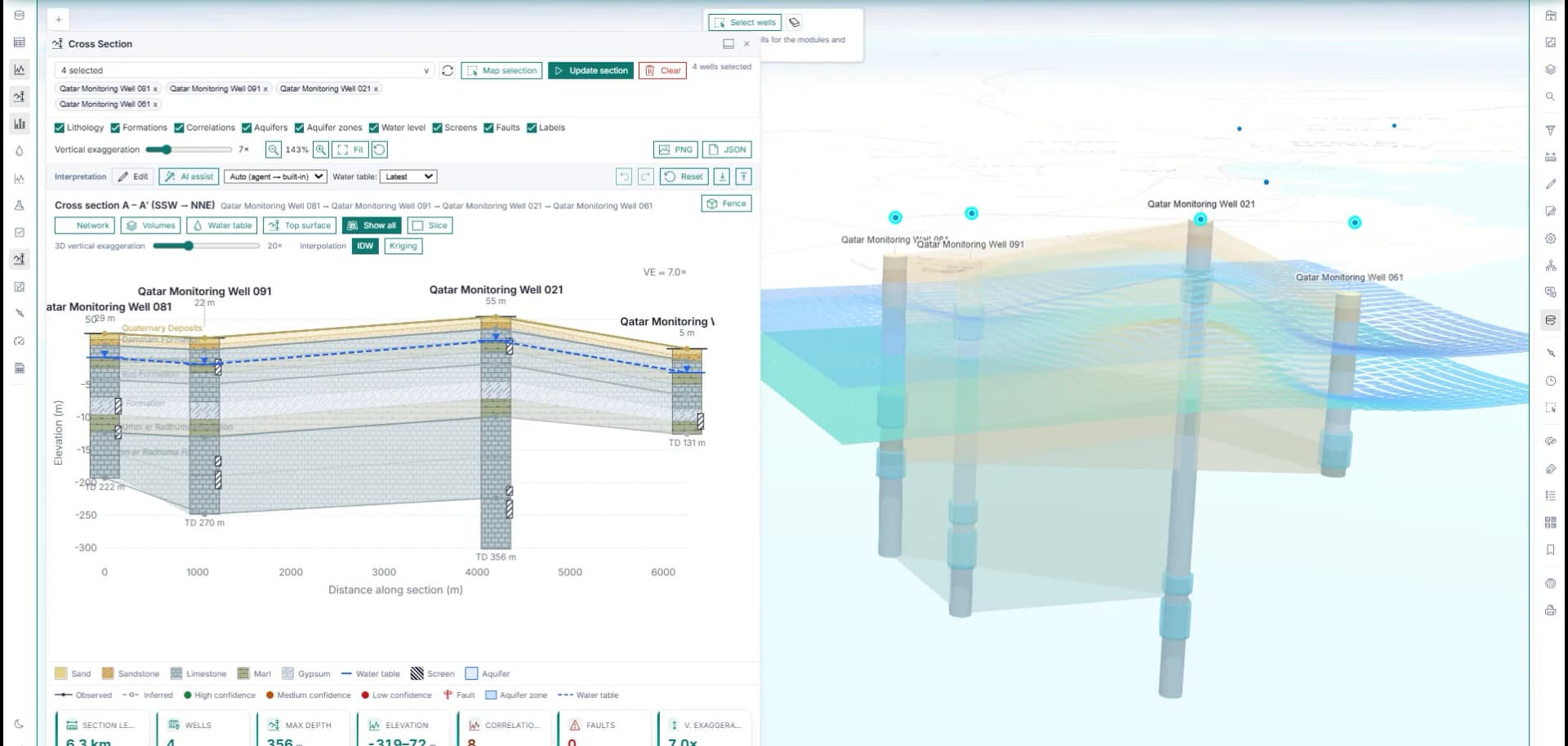Uncheck the Correlations checkbox

click(179, 127)
